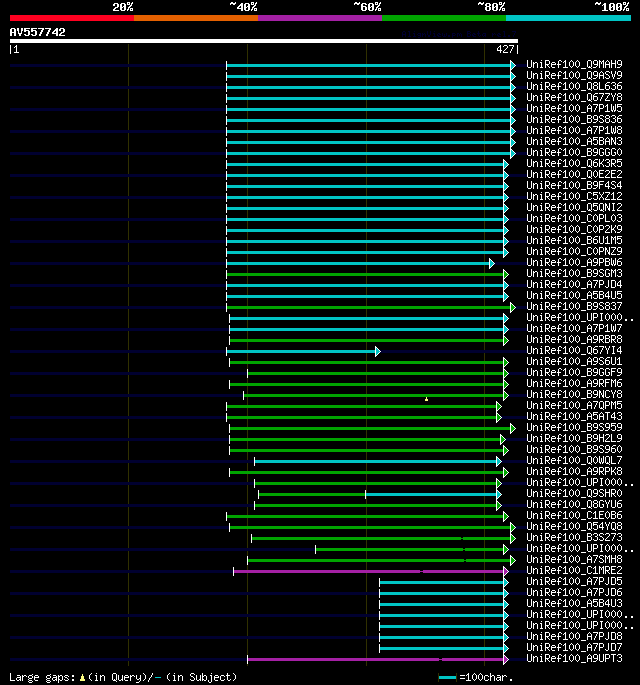Open hit UniRef100_B9S836
The width and height of the screenshot is (640, 685).
pyautogui.click(x=574, y=119)
